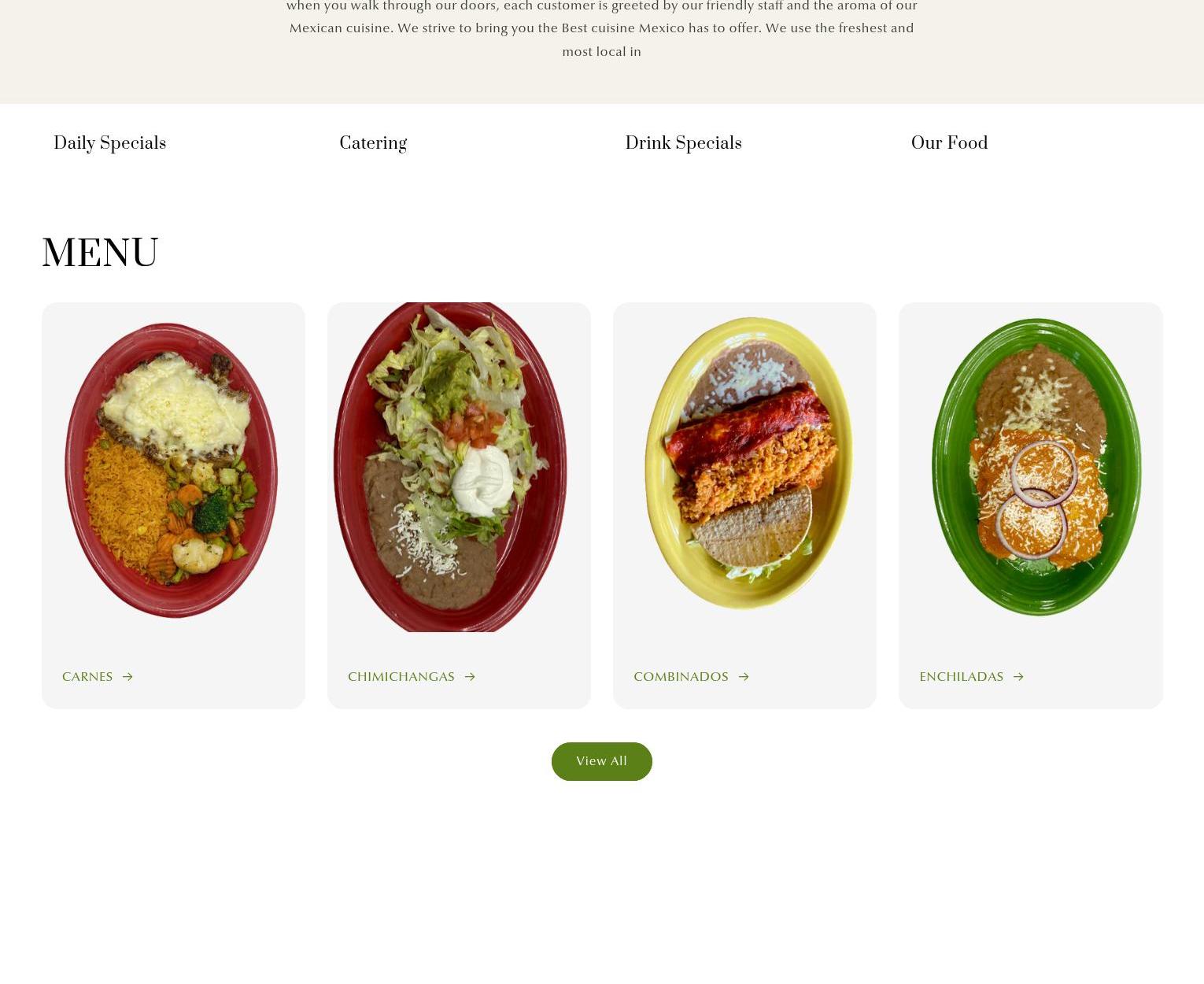Click the arrow icon beside CHIMICHANGAS
This screenshot has width=1204, height=984.
[x=470, y=677]
